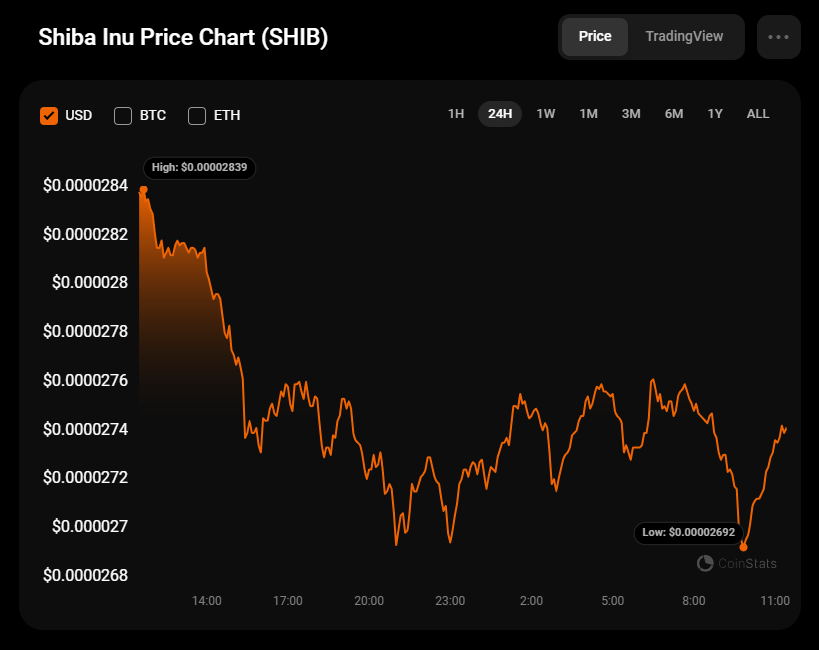Screen dimensions: 819x650
Task: Select the 24H time range
Action: click(x=500, y=114)
